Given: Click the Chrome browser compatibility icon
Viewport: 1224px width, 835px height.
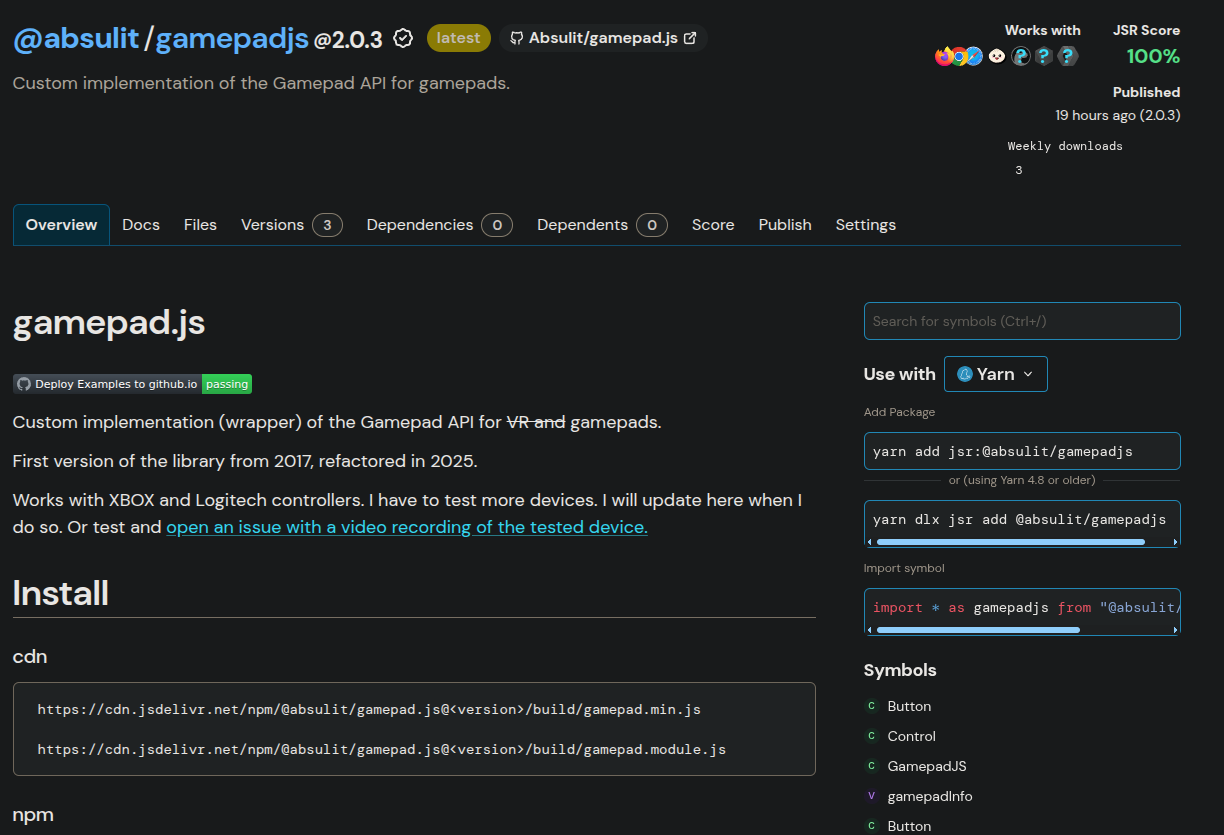Looking at the screenshot, I should (958, 56).
